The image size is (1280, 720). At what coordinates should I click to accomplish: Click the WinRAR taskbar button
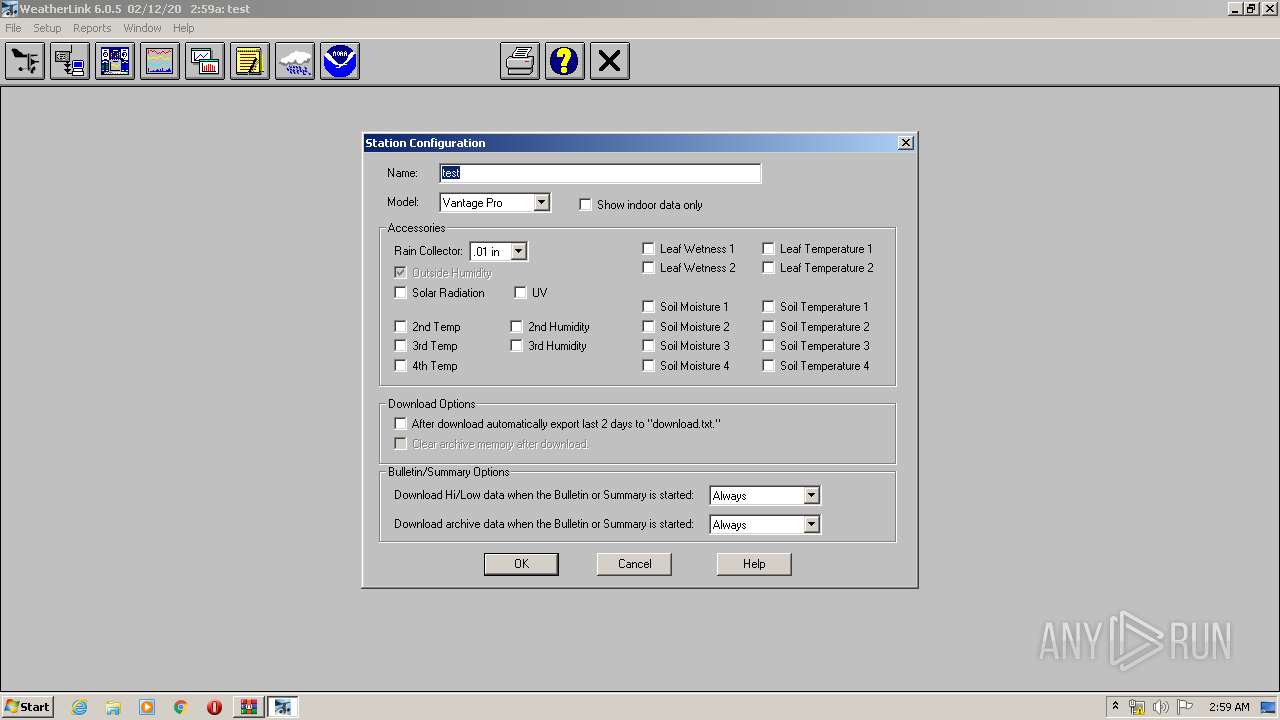pyautogui.click(x=248, y=707)
